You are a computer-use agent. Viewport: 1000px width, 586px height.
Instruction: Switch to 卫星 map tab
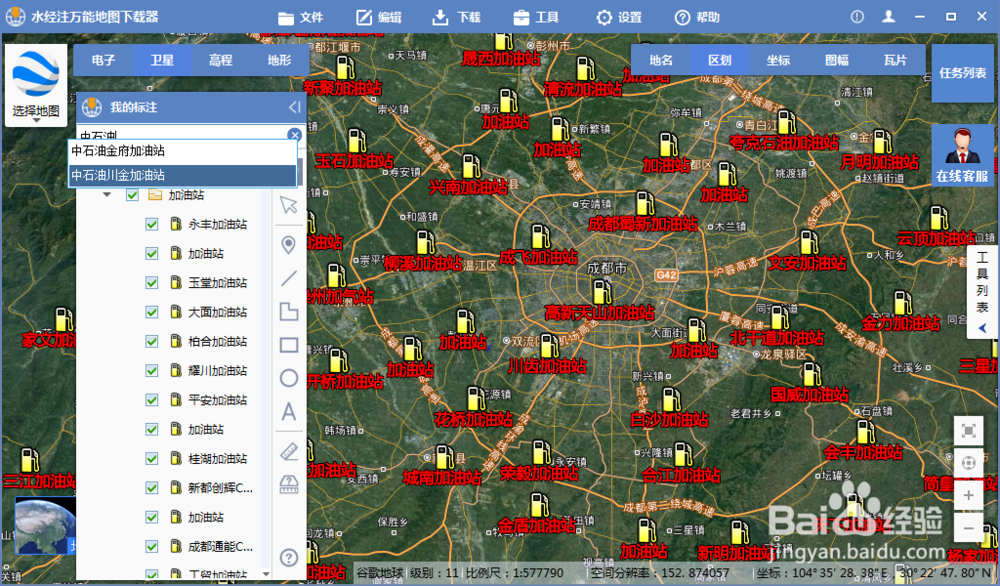(162, 61)
